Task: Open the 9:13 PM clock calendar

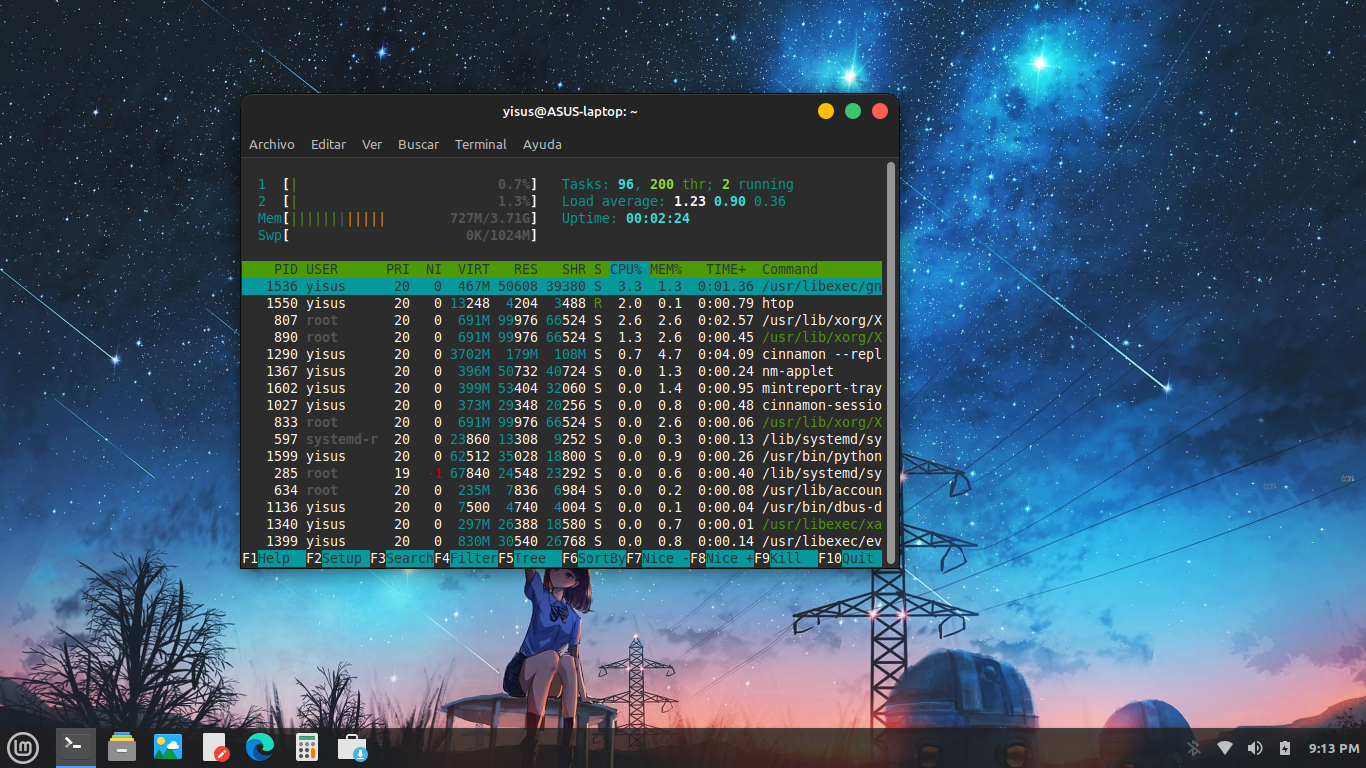Action: [x=1334, y=748]
